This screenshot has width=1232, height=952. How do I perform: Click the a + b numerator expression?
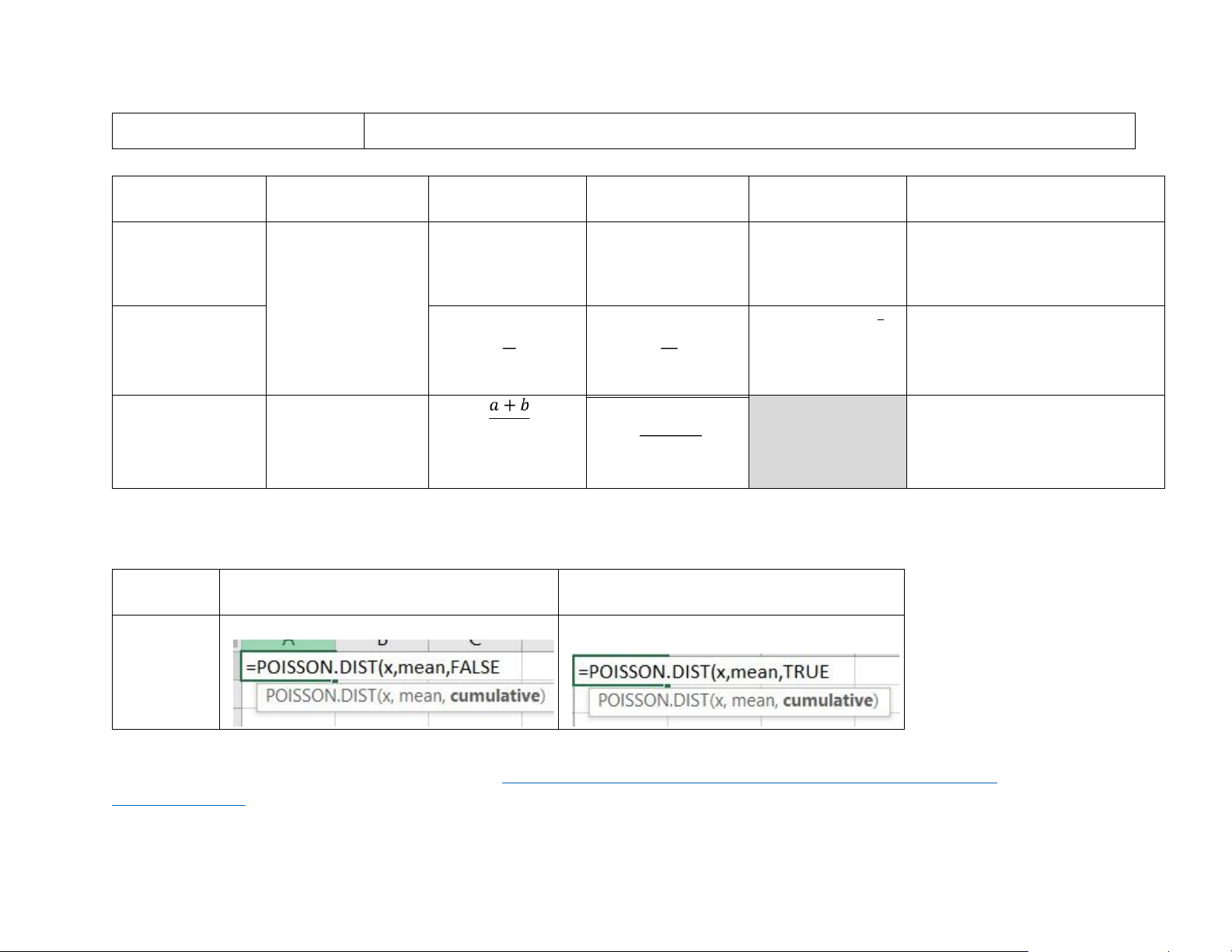click(x=509, y=406)
